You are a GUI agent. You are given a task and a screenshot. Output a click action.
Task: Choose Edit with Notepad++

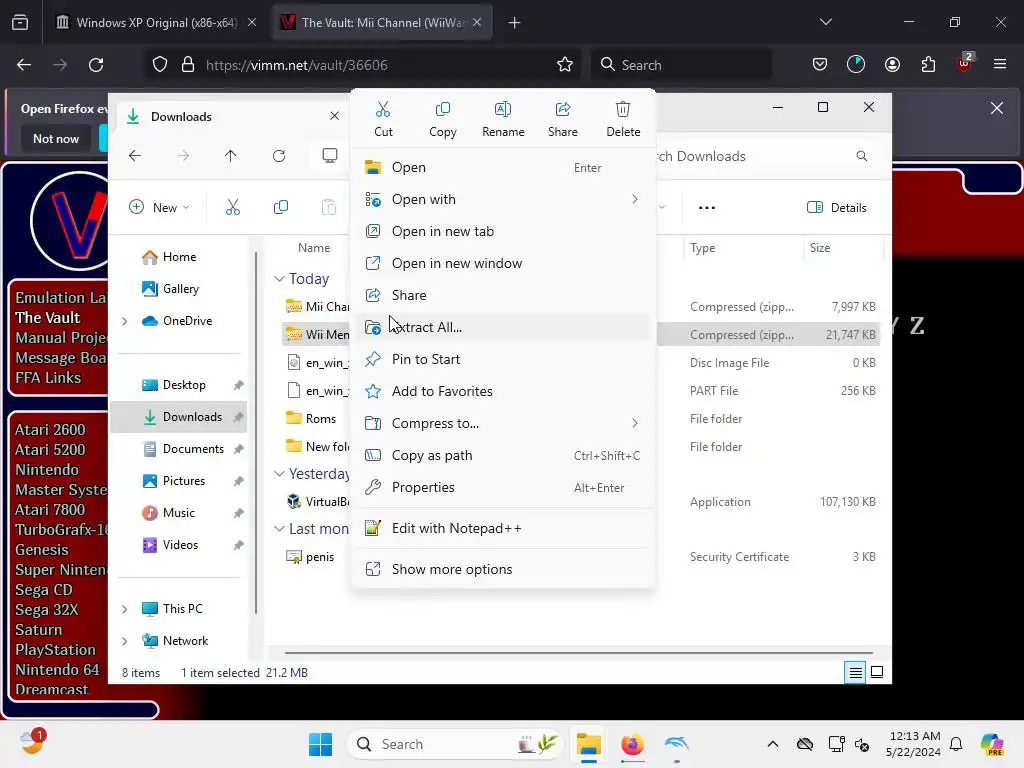tap(503, 528)
